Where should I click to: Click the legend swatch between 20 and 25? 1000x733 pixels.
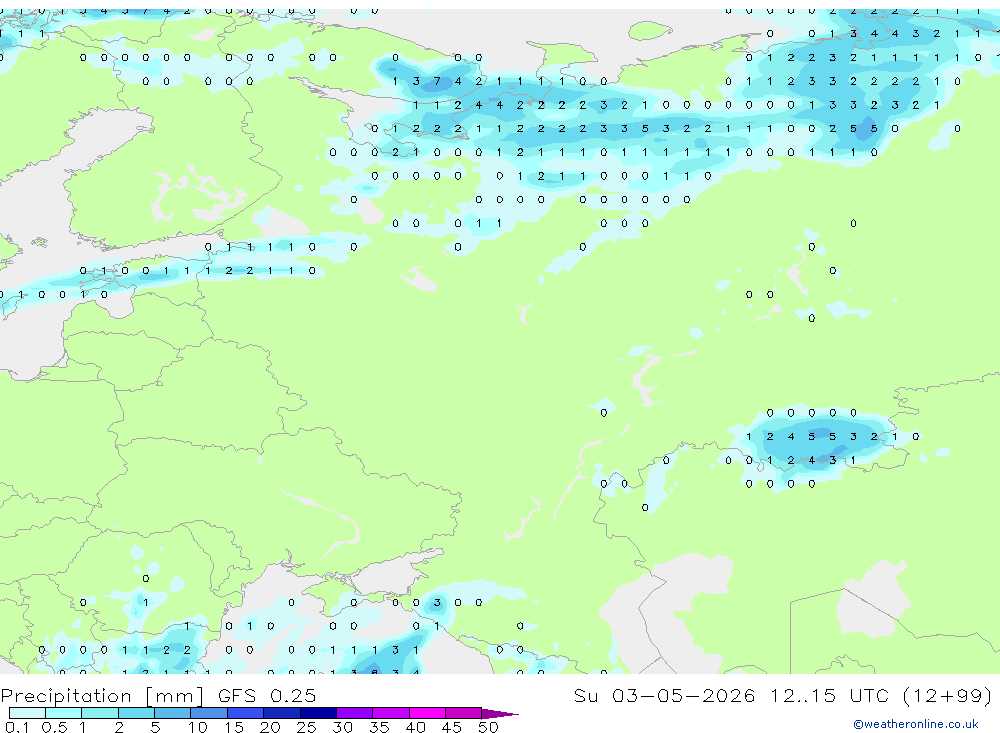[282, 713]
